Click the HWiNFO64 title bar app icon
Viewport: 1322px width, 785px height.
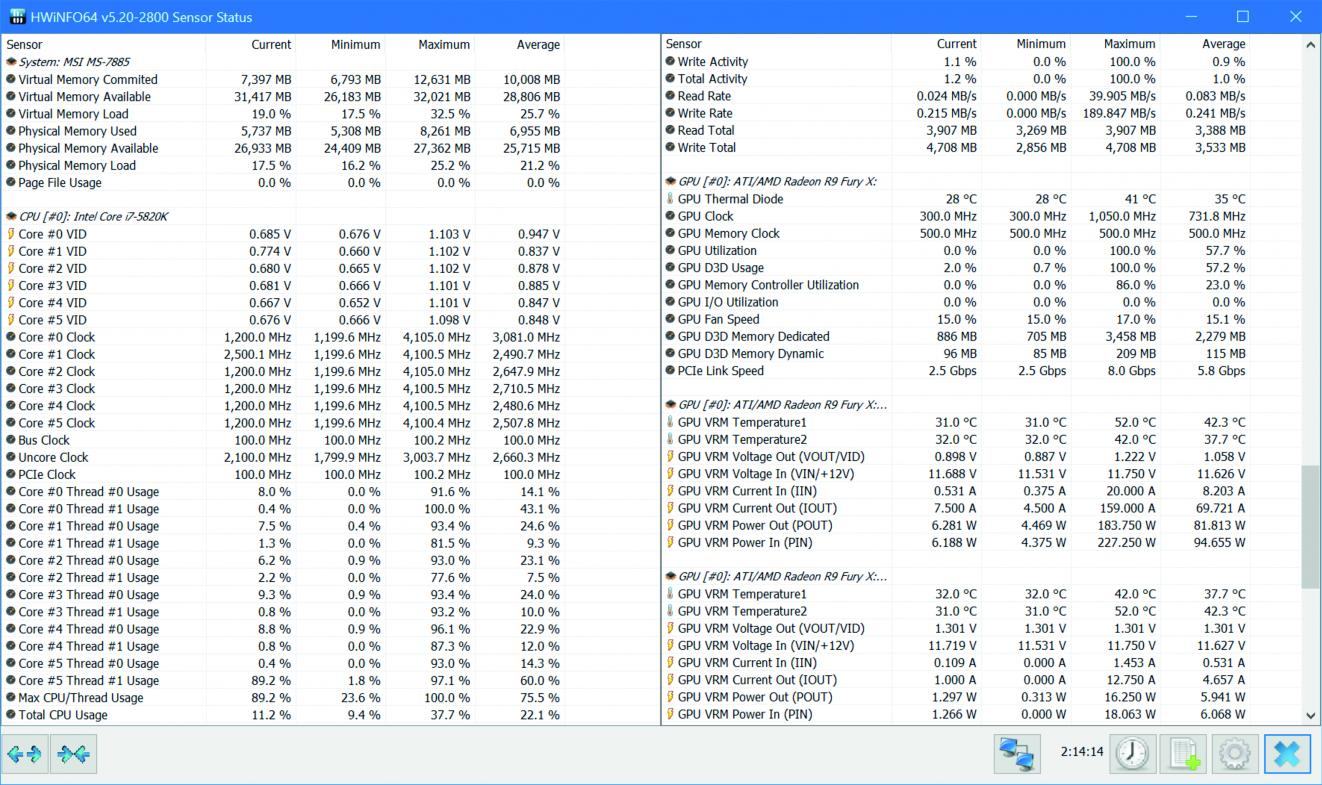pyautogui.click(x=17, y=17)
